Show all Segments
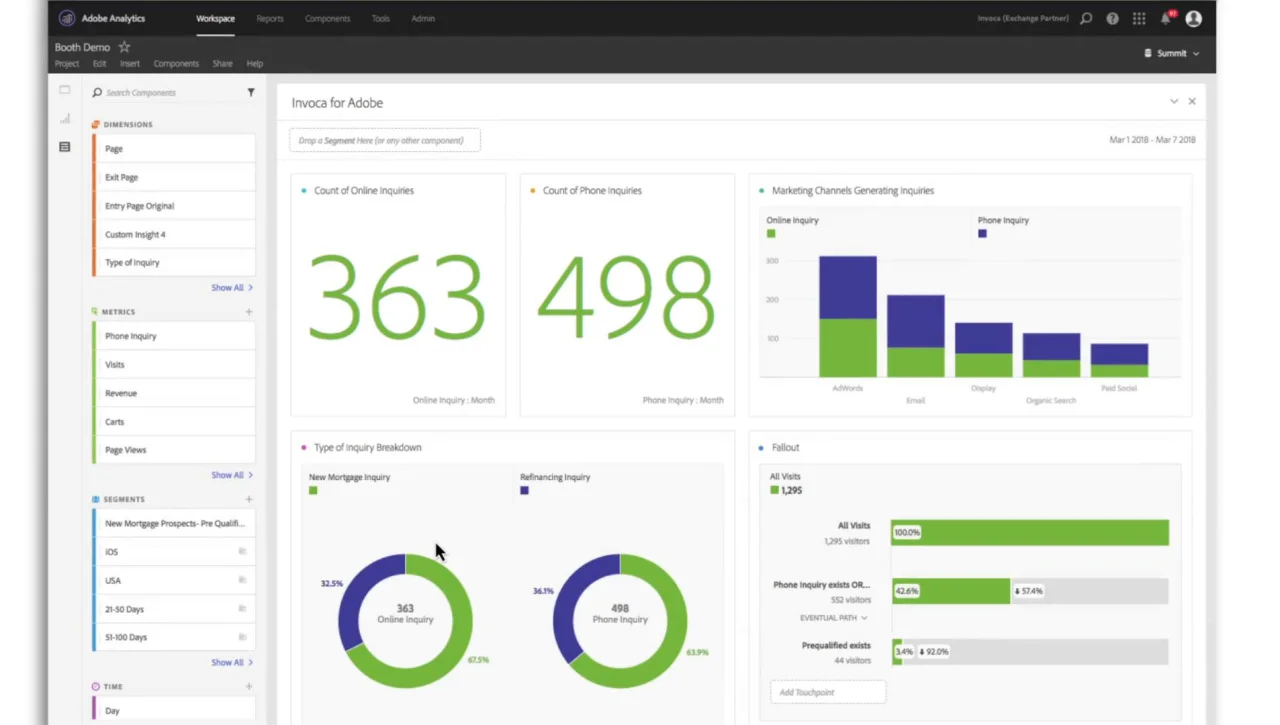The height and width of the screenshot is (725, 1280). coord(232,662)
